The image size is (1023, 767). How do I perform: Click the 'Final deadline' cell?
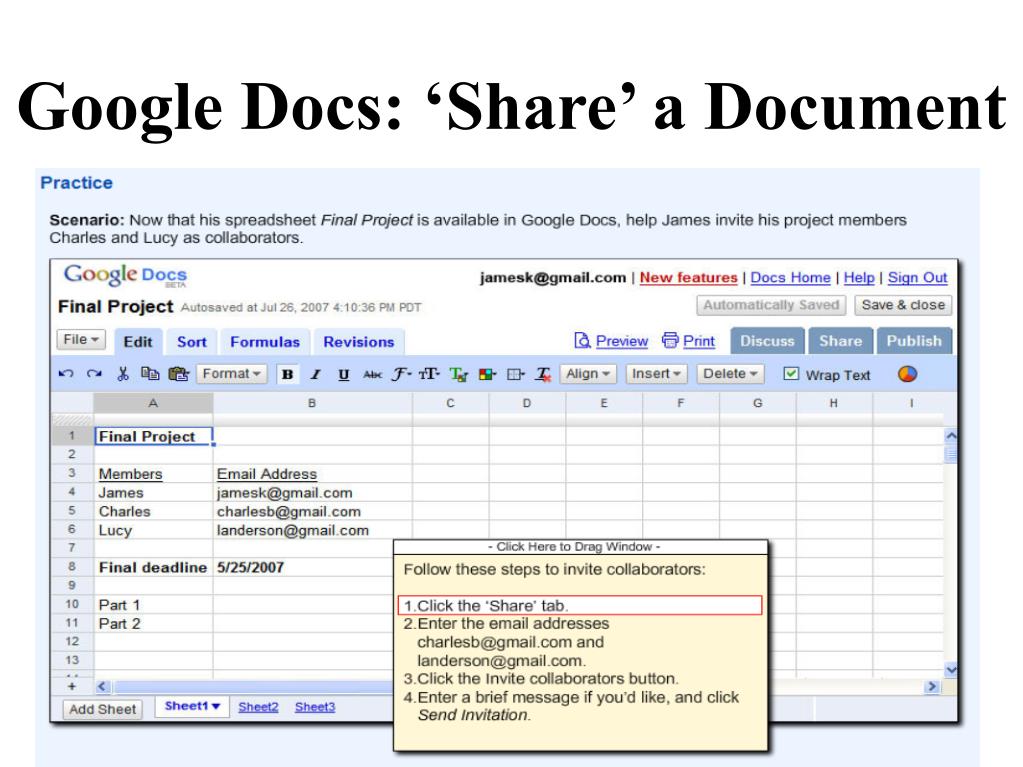click(153, 568)
